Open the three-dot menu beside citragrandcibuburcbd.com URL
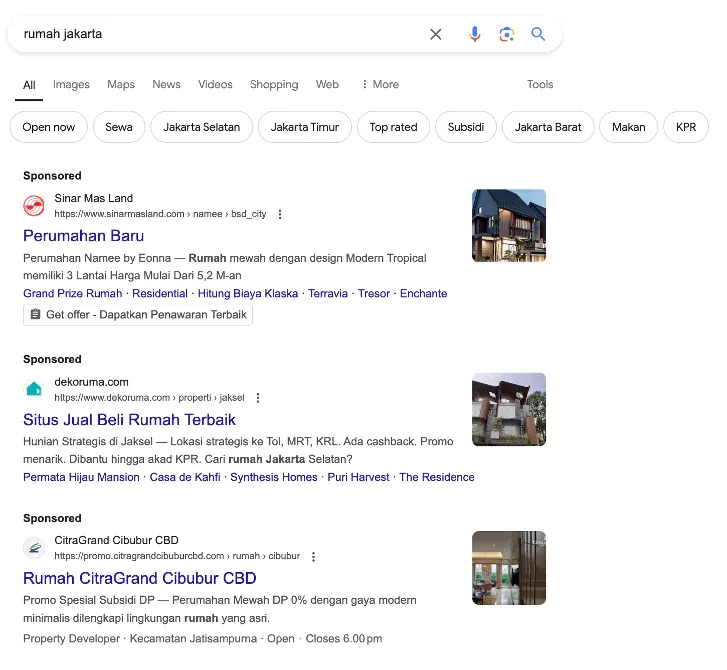The height and width of the screenshot is (670, 727). pyautogui.click(x=313, y=556)
